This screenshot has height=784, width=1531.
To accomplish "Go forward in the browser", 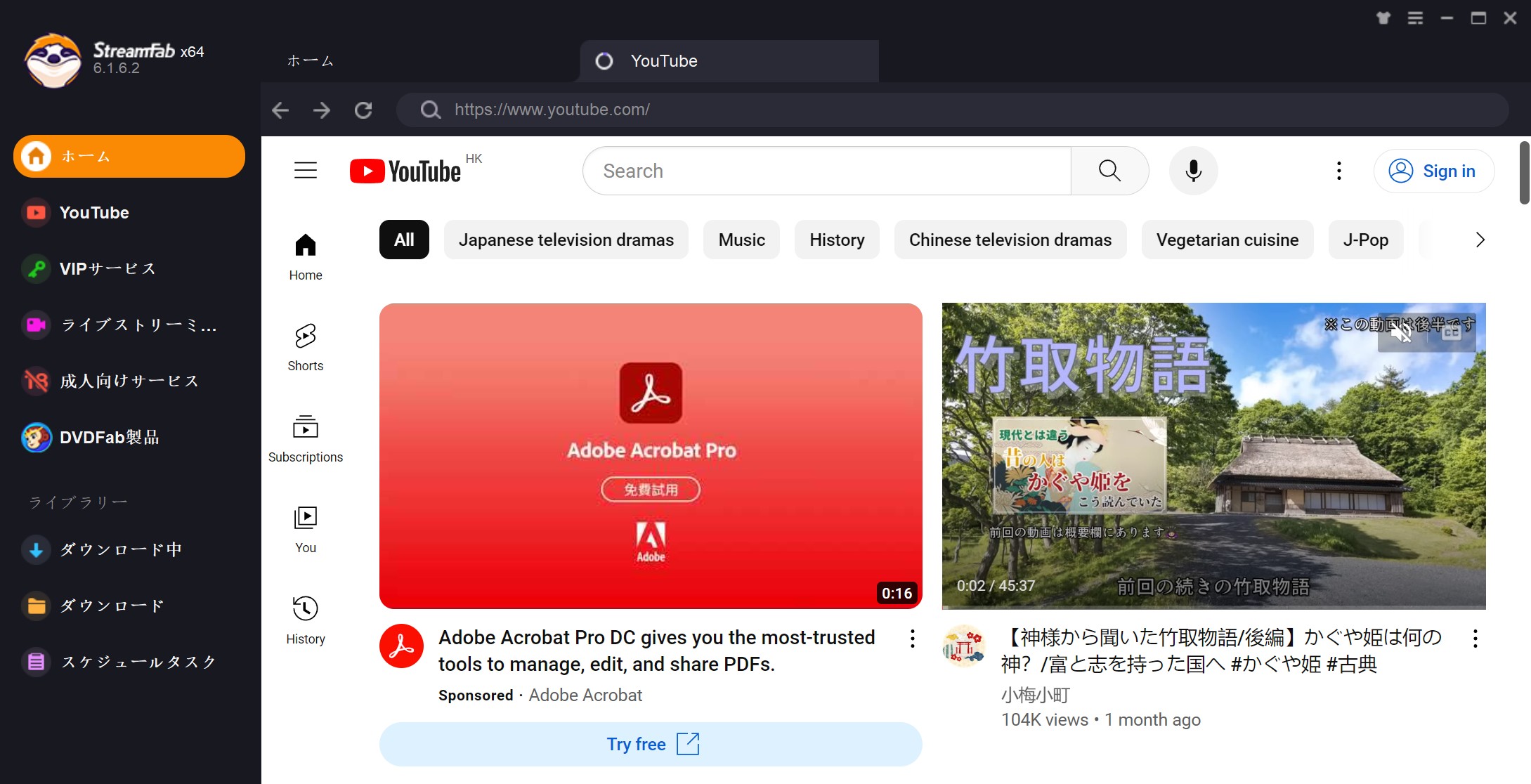I will click(x=322, y=110).
